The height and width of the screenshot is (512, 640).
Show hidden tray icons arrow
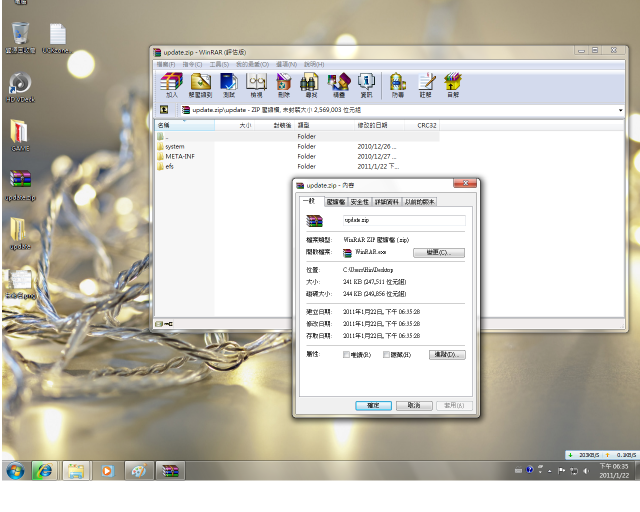coord(550,471)
